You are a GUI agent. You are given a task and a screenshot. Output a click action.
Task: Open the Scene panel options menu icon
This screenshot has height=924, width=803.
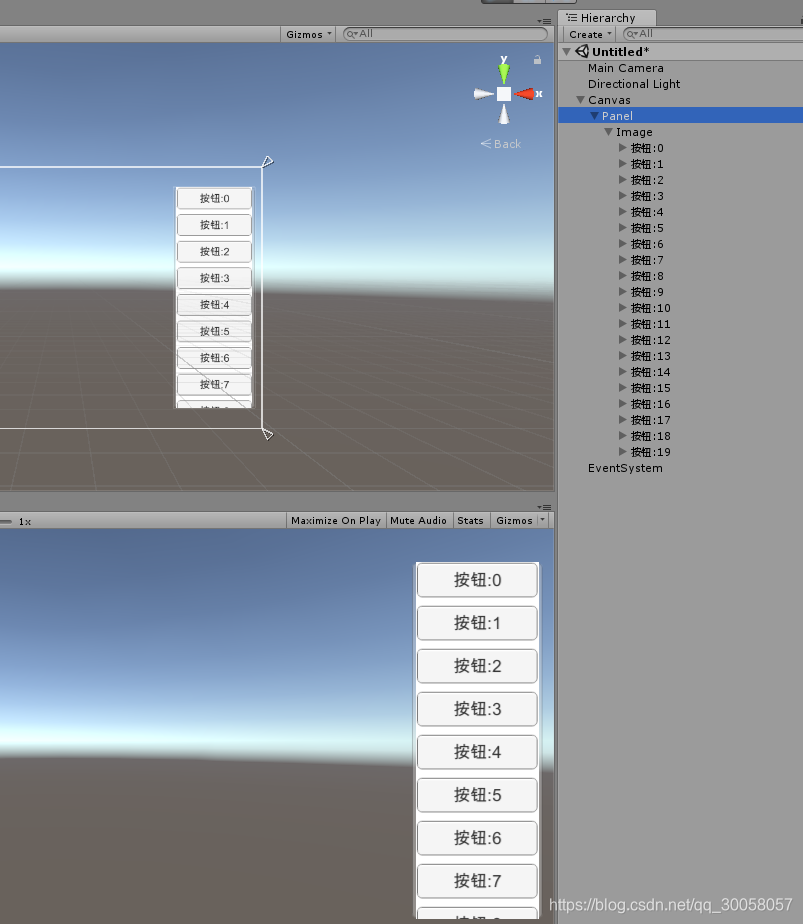pyautogui.click(x=544, y=21)
